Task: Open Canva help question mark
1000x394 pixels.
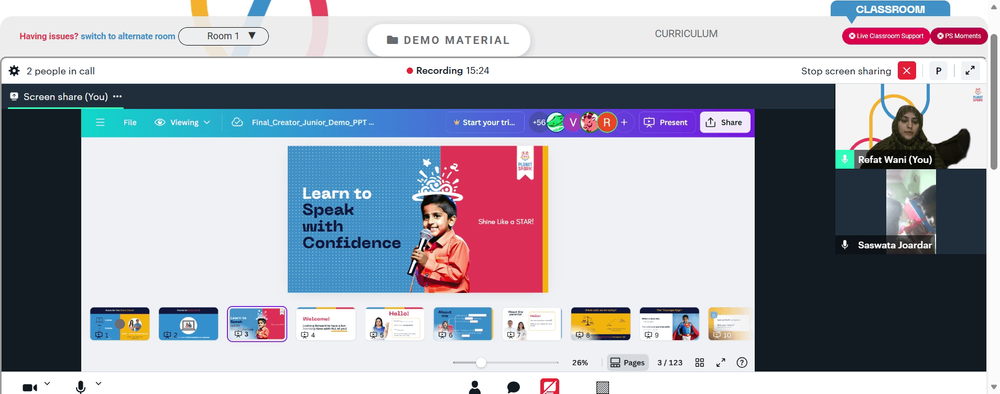Action: [742, 363]
